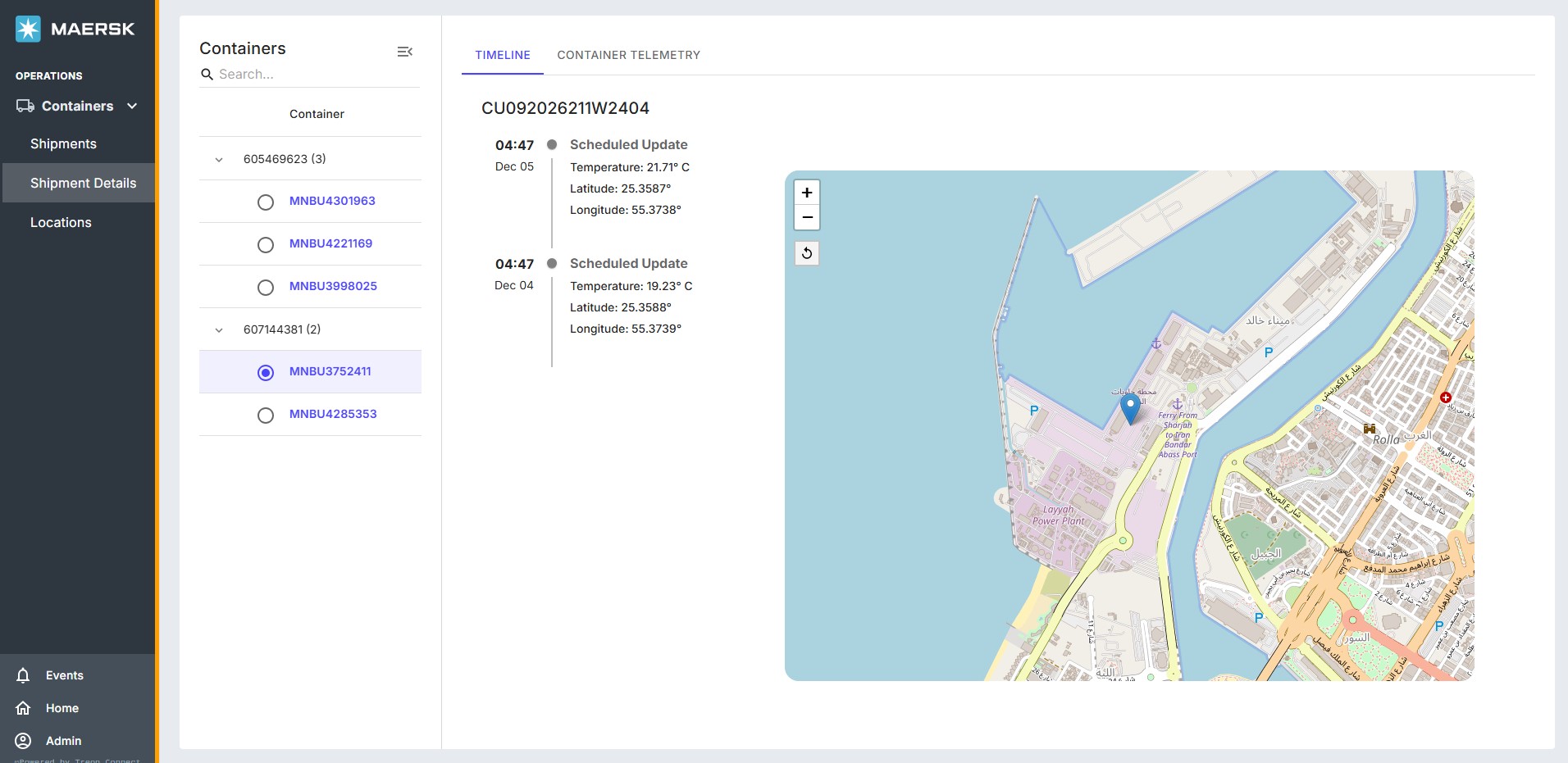Click Temperature: 19.23° C value
The width and height of the screenshot is (1568, 763).
point(631,286)
